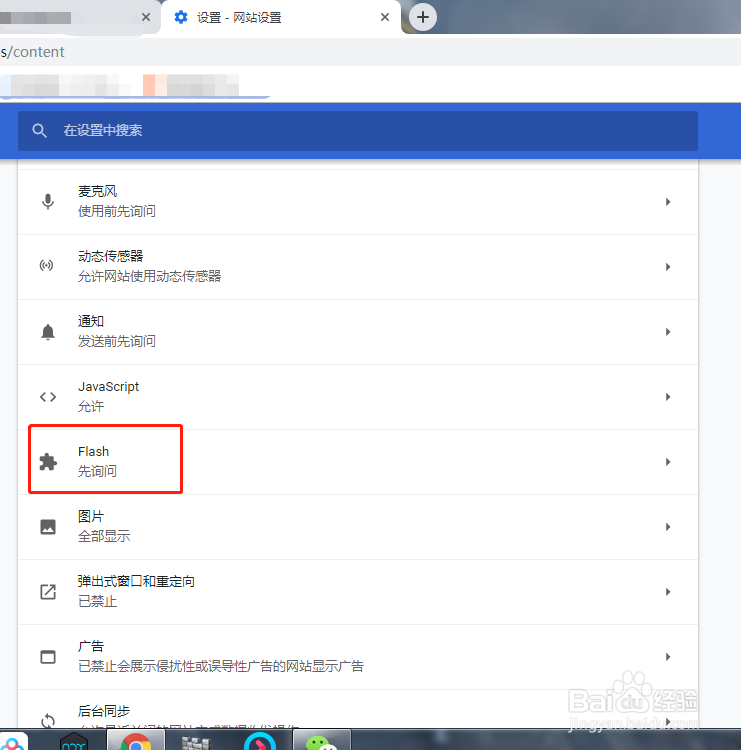The width and height of the screenshot is (741, 750).
Task: Click the puzzle piece icon beside Flash
Action: [48, 462]
